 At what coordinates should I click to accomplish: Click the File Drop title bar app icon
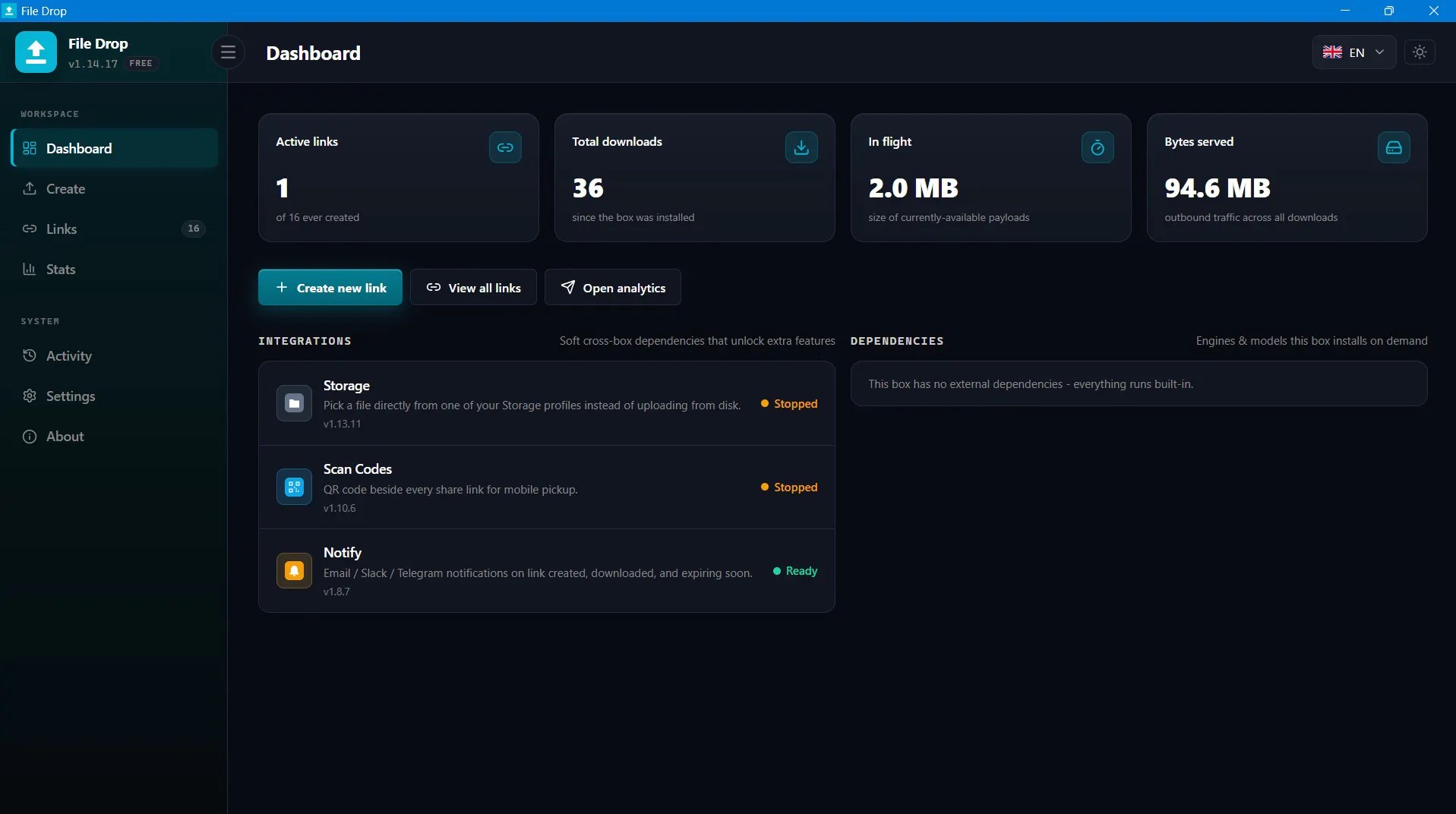pyautogui.click(x=9, y=11)
